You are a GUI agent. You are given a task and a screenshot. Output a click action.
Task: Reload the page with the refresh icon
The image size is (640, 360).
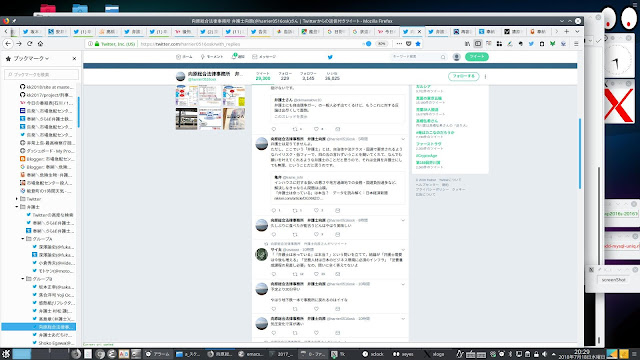point(29,44)
